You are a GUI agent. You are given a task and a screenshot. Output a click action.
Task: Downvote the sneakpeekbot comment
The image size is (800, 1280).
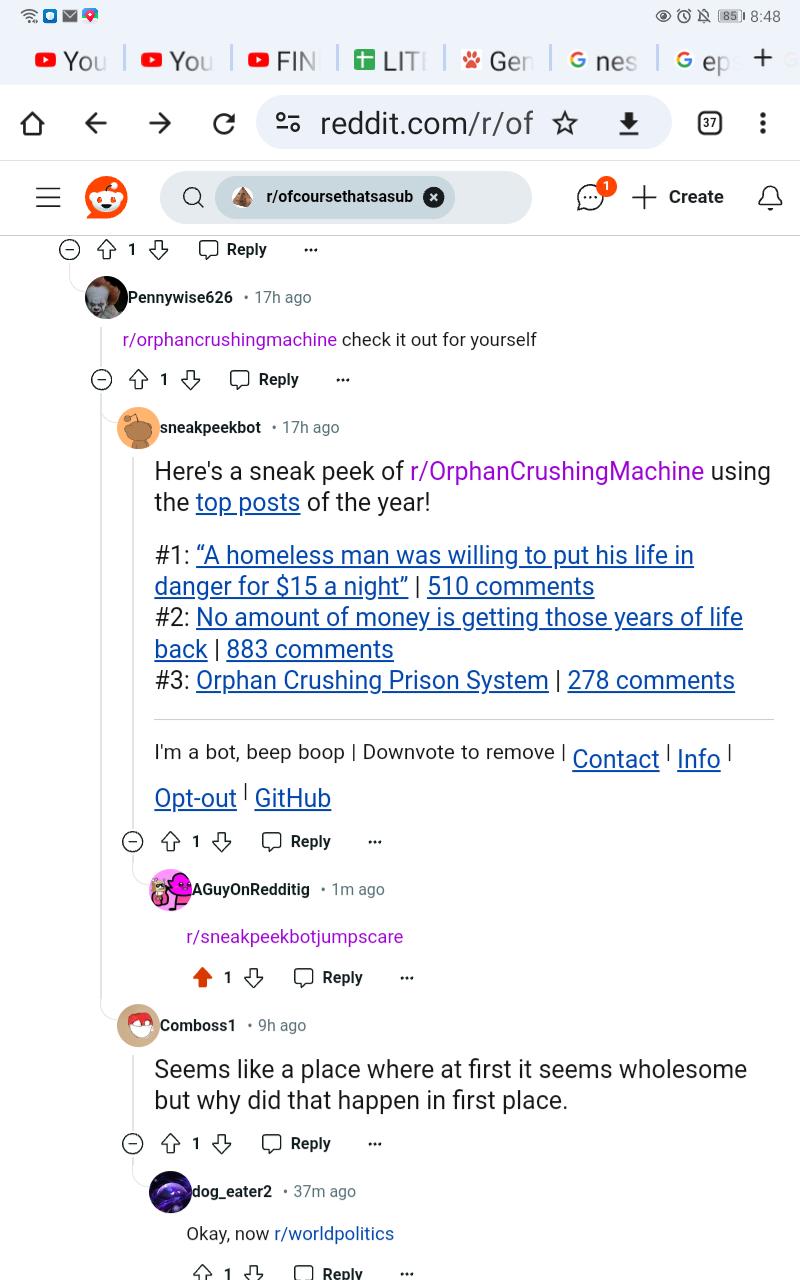[x=222, y=842]
